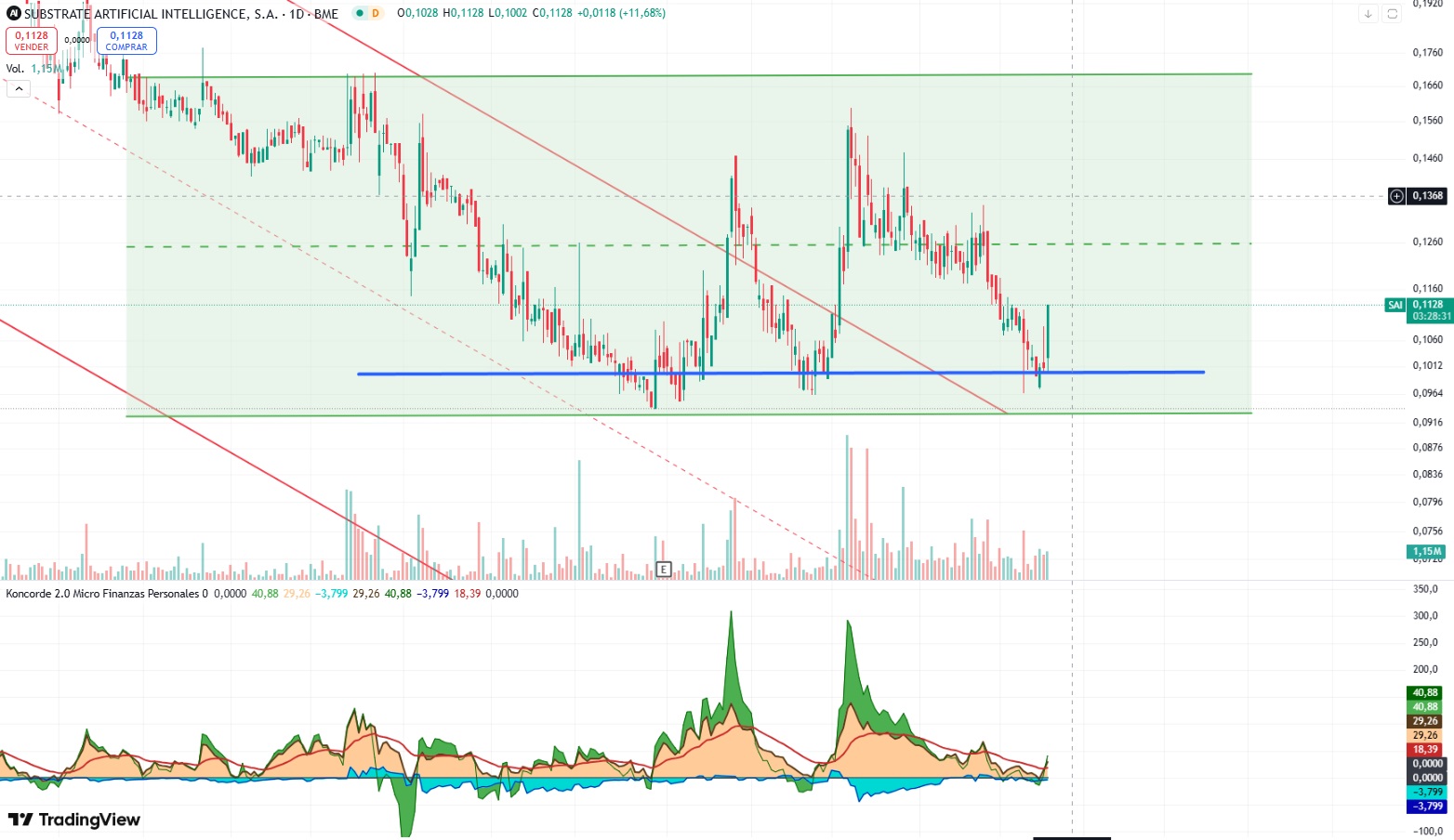This screenshot has height=840, width=1454.
Task: Click the change value +0,0118 (+11,68%)
Action: 621,14
